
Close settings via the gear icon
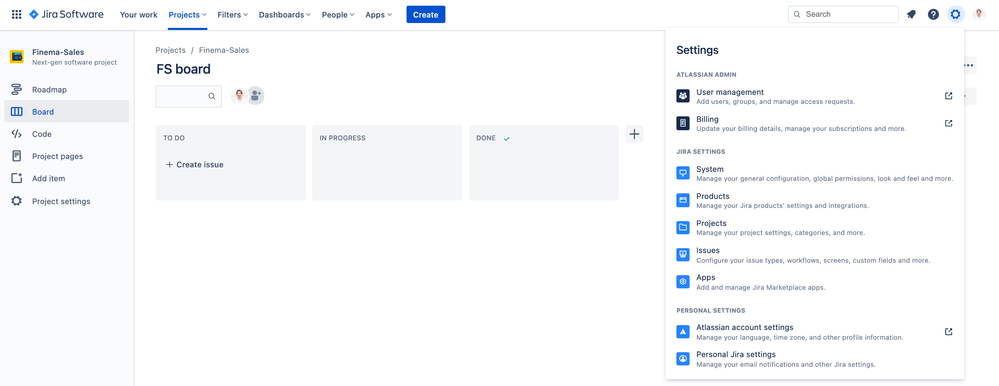click(x=955, y=15)
